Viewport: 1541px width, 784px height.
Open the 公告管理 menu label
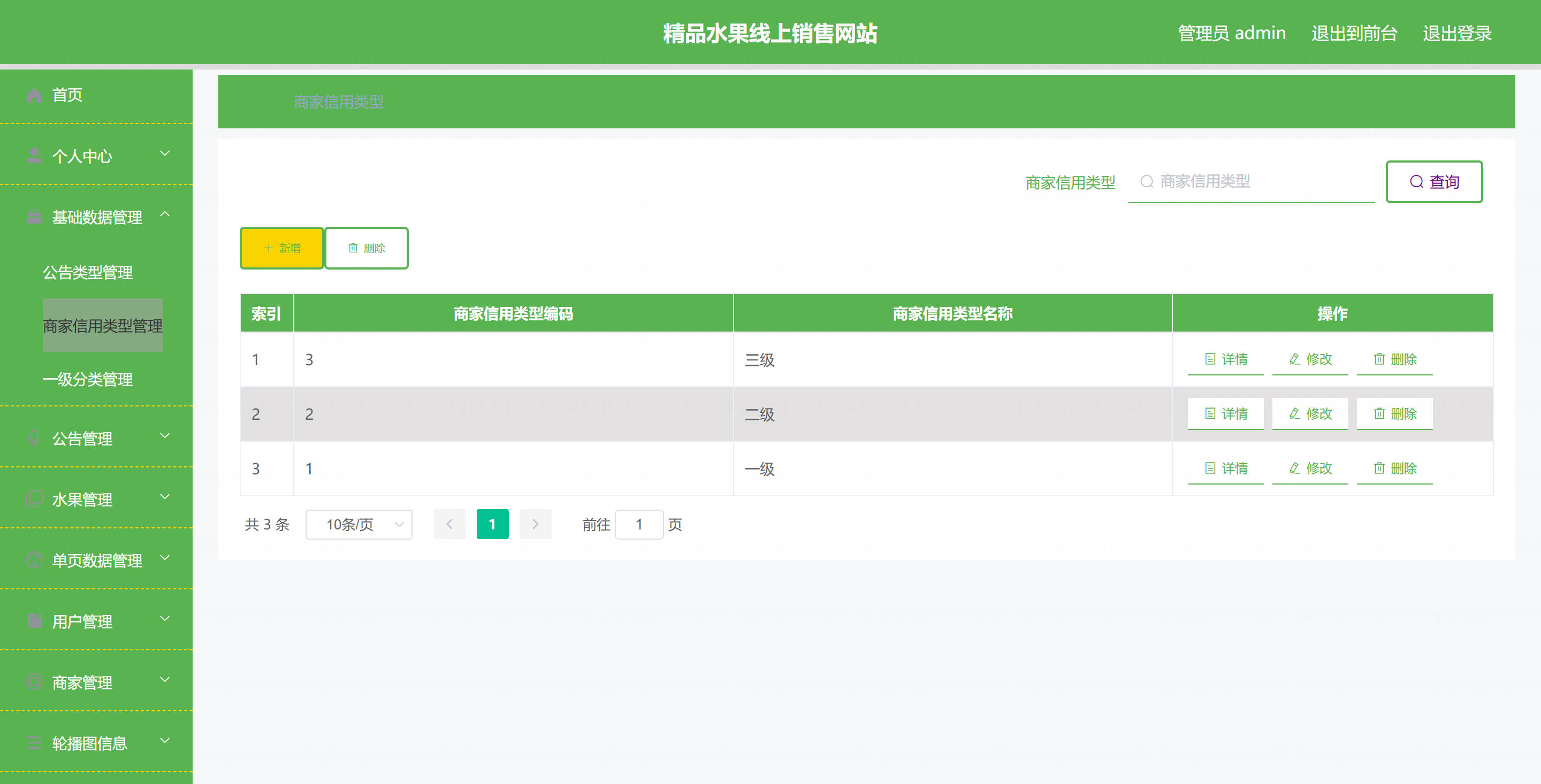tap(82, 439)
